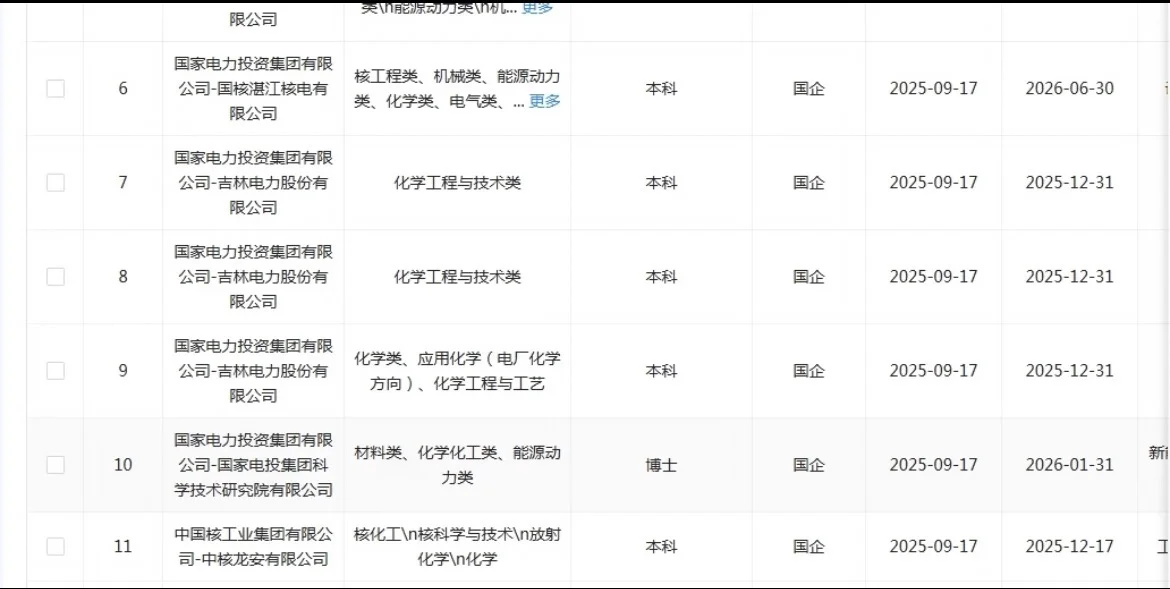The width and height of the screenshot is (1170, 589).
Task: Expand row 6 majors via 更多 link
Action: coord(546,101)
